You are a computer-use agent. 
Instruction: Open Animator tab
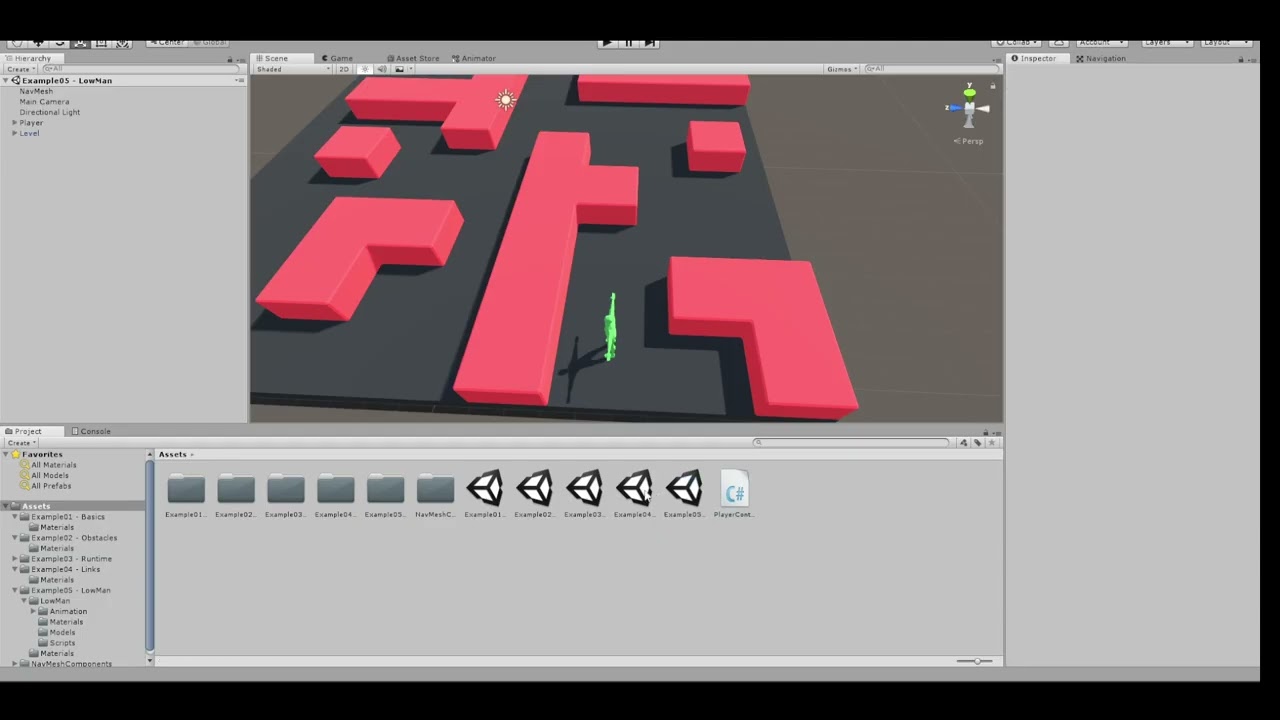pos(474,58)
